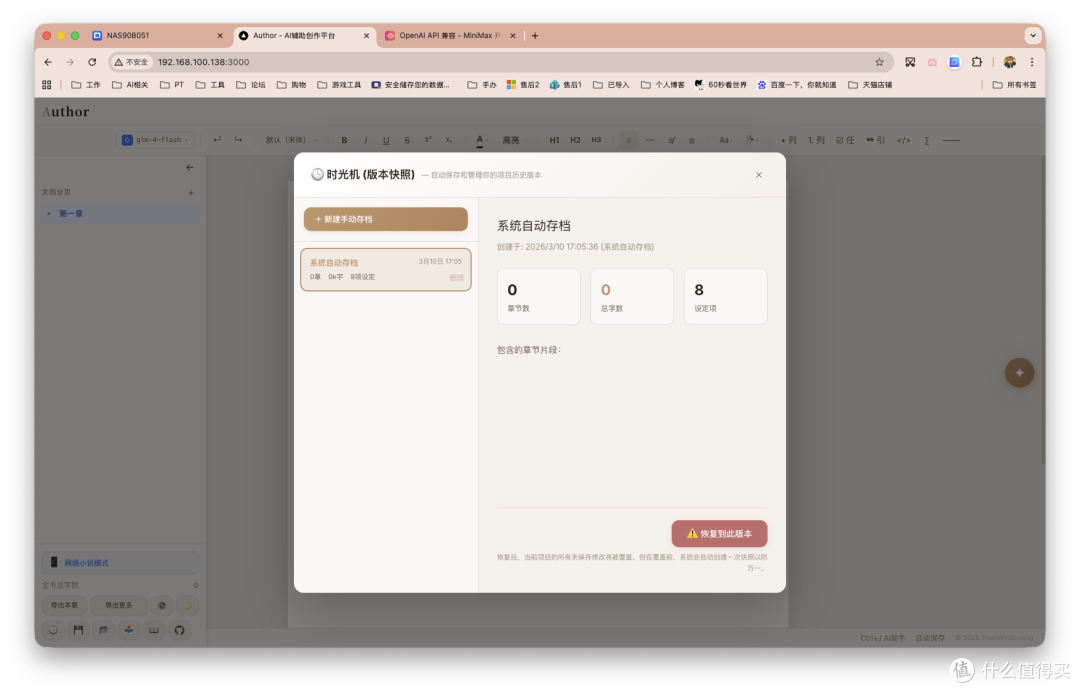Toggle strikethrough formatting
The height and width of the screenshot is (693, 1080).
click(x=407, y=140)
